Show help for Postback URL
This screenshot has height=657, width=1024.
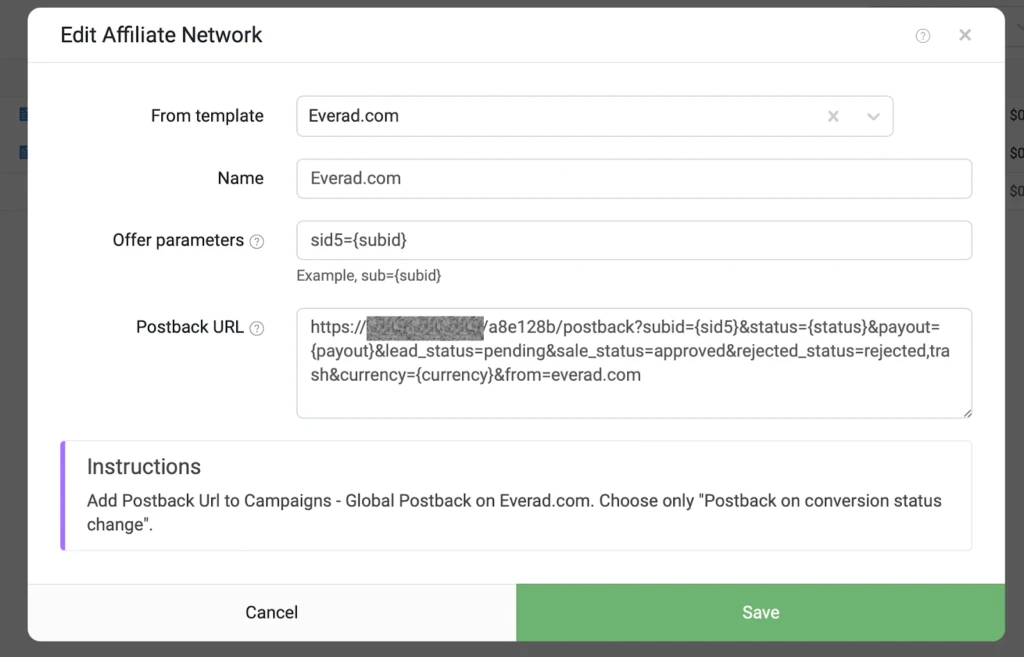click(257, 328)
